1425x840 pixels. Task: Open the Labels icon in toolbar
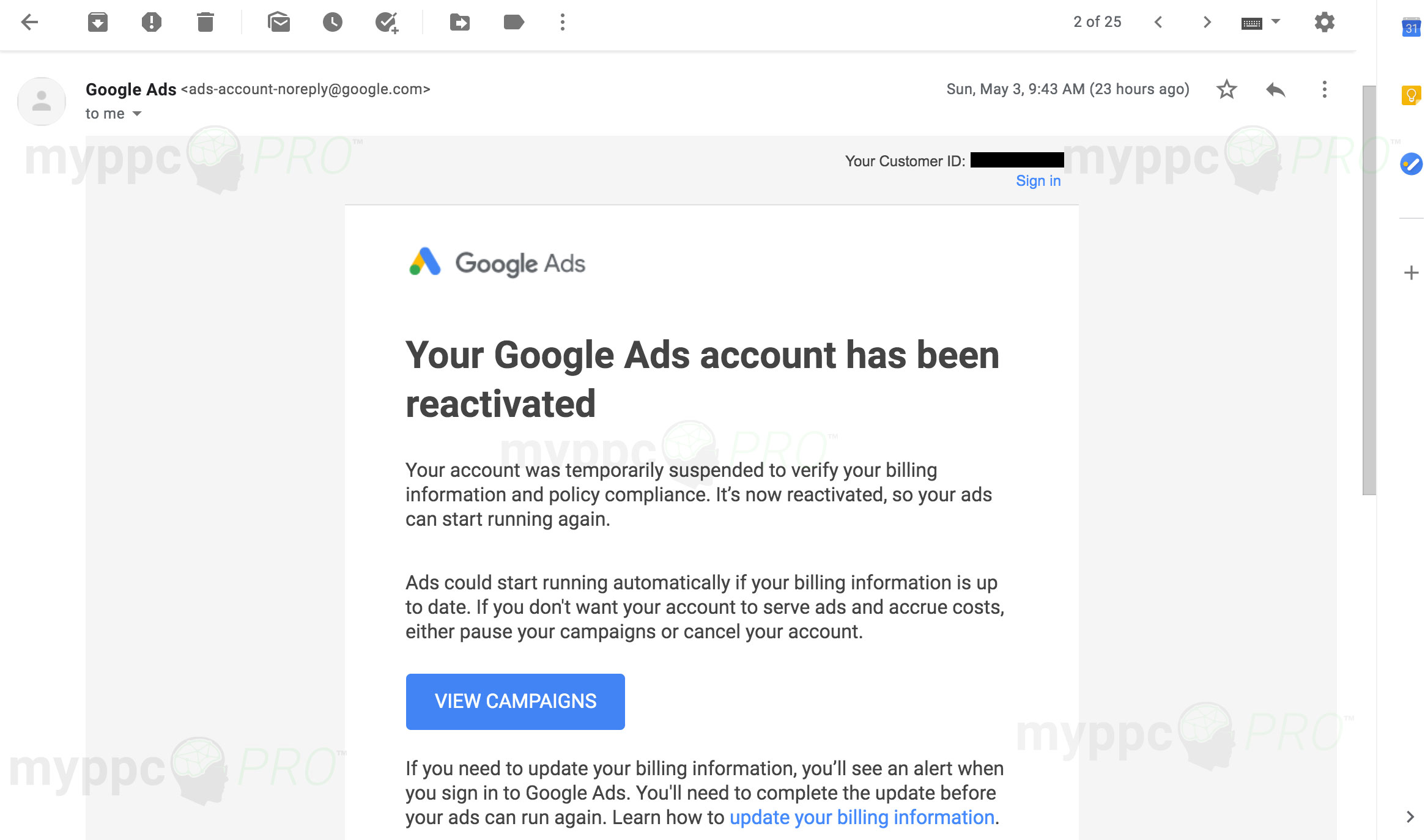pos(514,23)
